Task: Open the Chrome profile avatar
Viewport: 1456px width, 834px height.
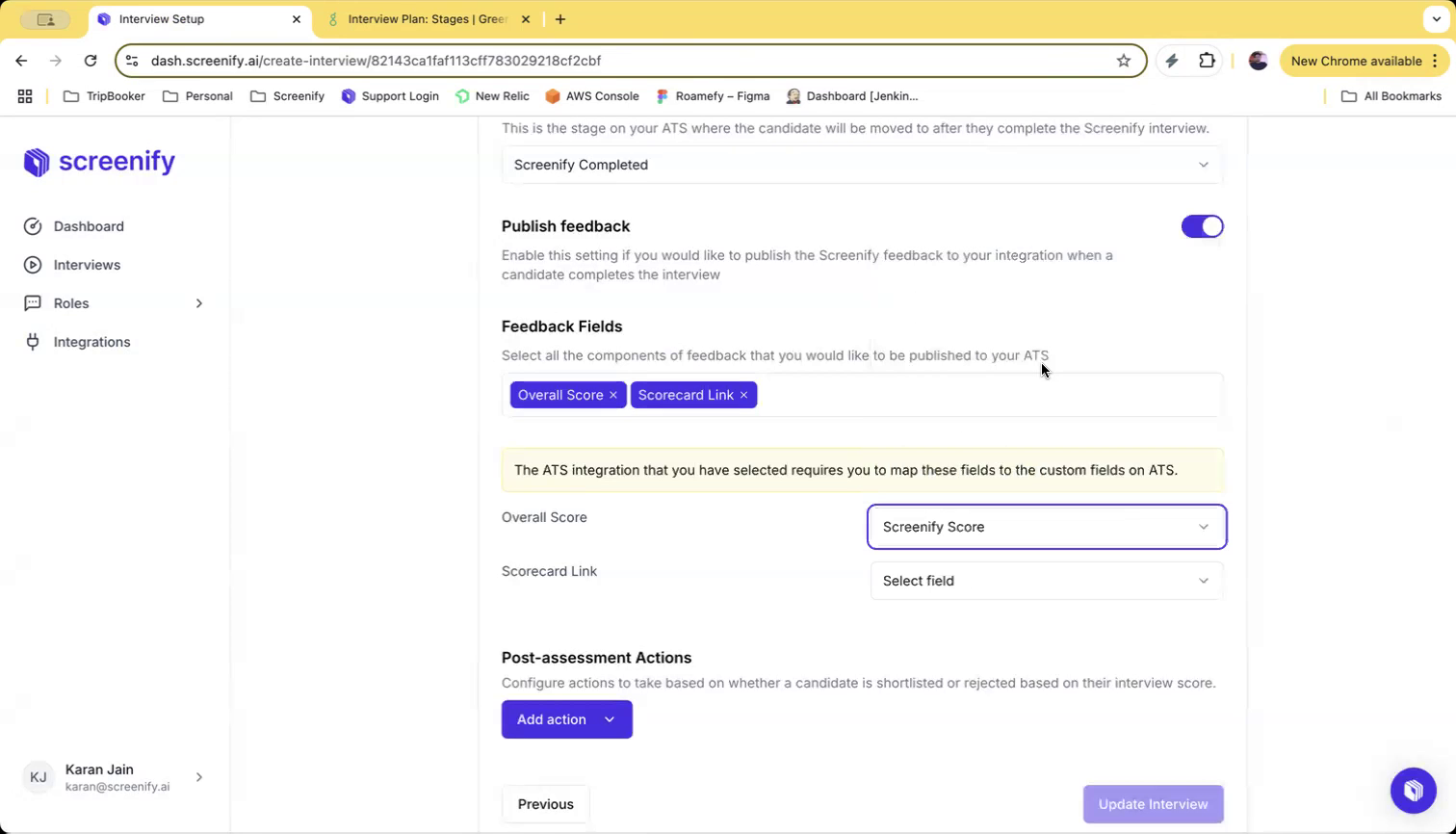Action: point(1258,61)
